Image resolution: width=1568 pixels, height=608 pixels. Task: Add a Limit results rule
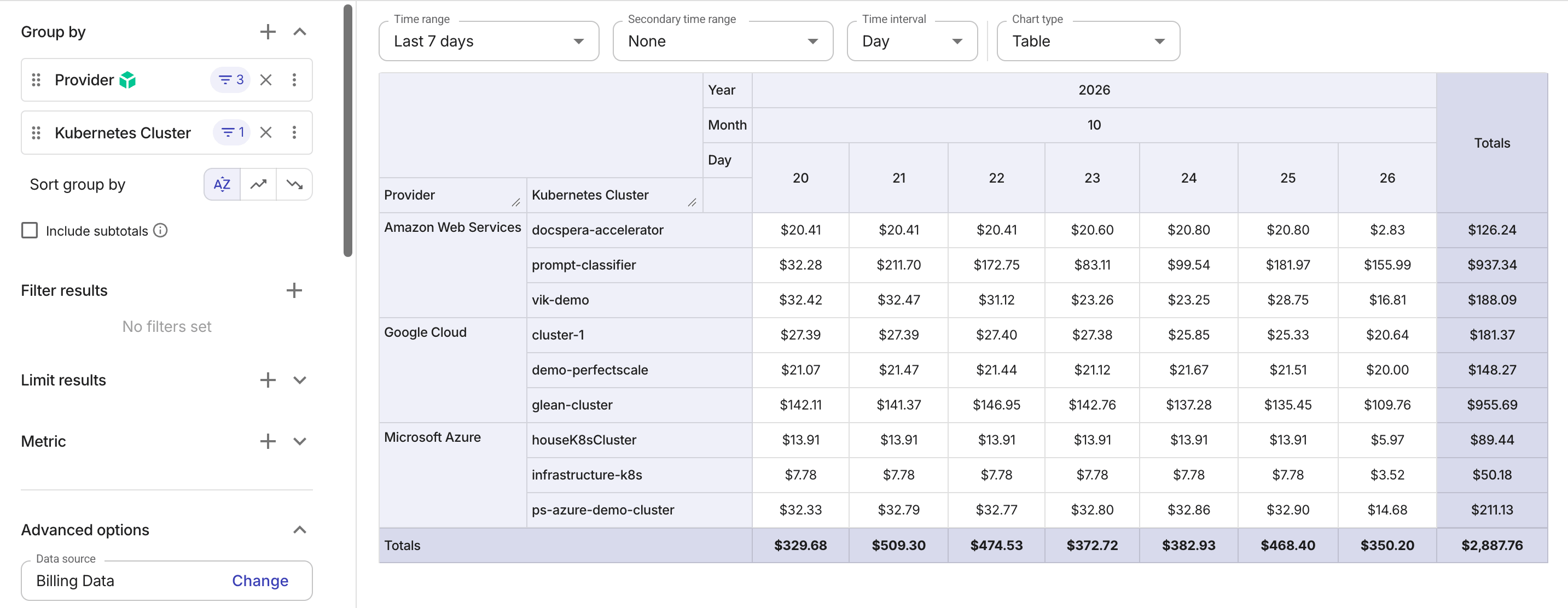click(268, 381)
